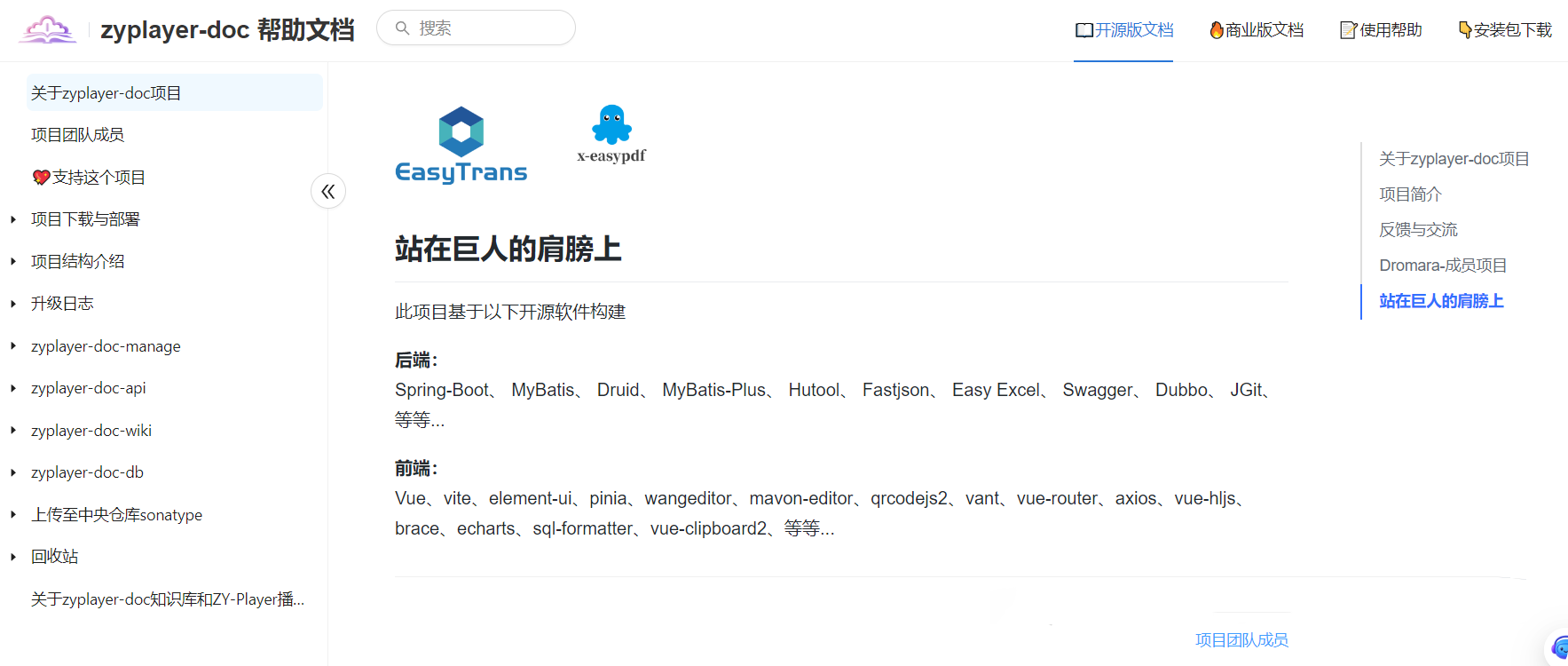
Task: Click the magnifier icon in search box
Action: tap(402, 28)
